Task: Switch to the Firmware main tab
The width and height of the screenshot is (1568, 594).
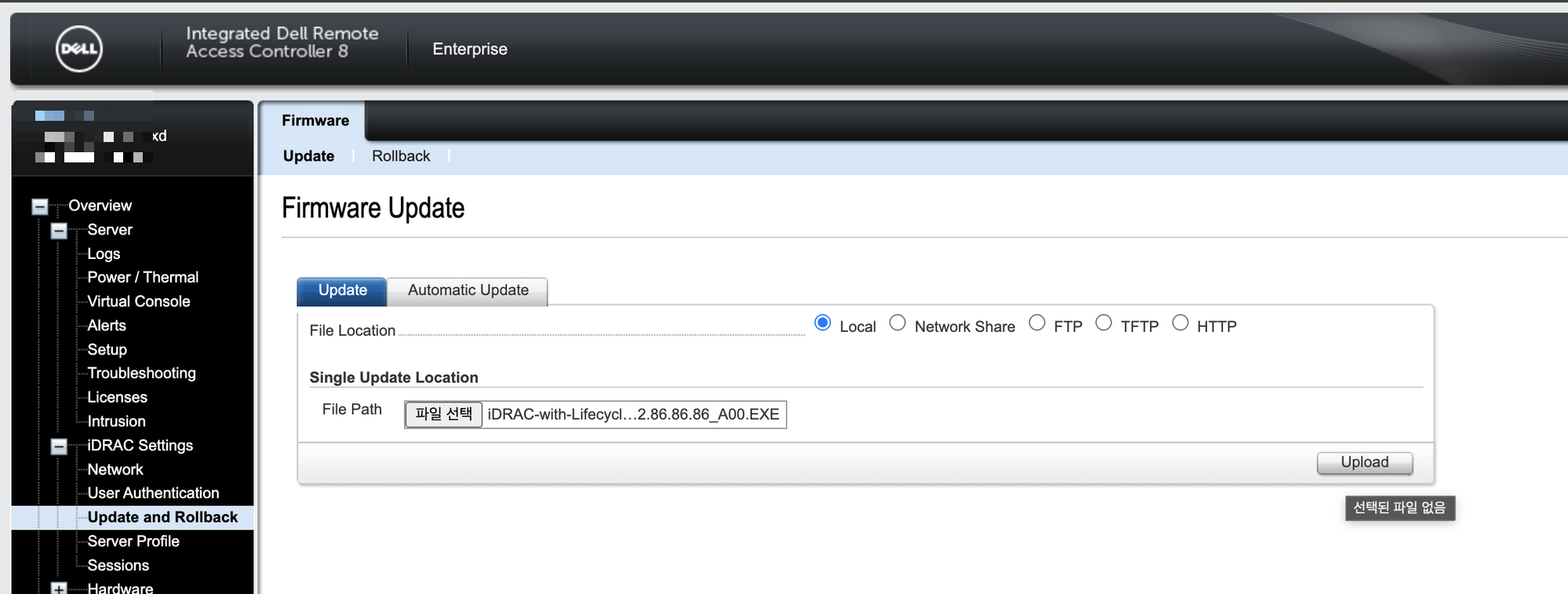Action: [x=315, y=120]
